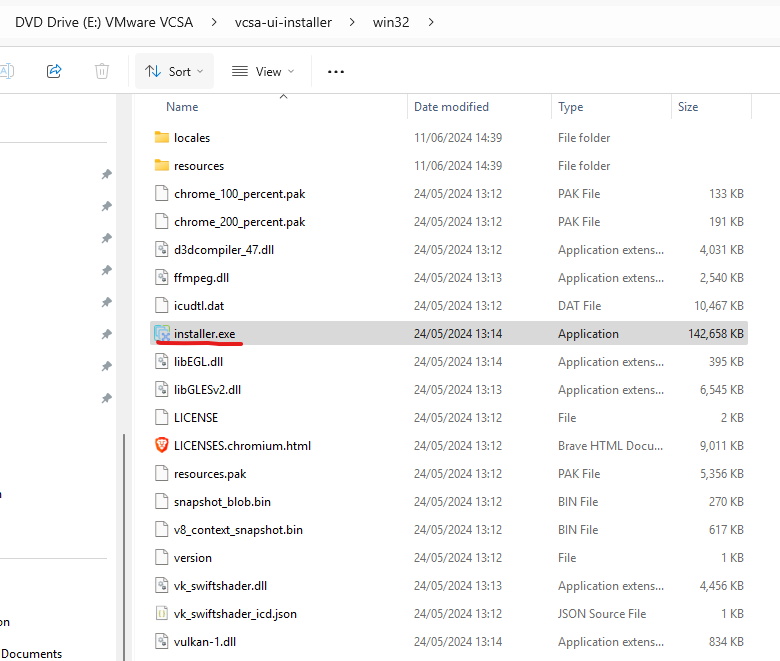Click the chrome_200_percent.pak file icon
Viewport: 780px width, 661px height.
(x=162, y=221)
